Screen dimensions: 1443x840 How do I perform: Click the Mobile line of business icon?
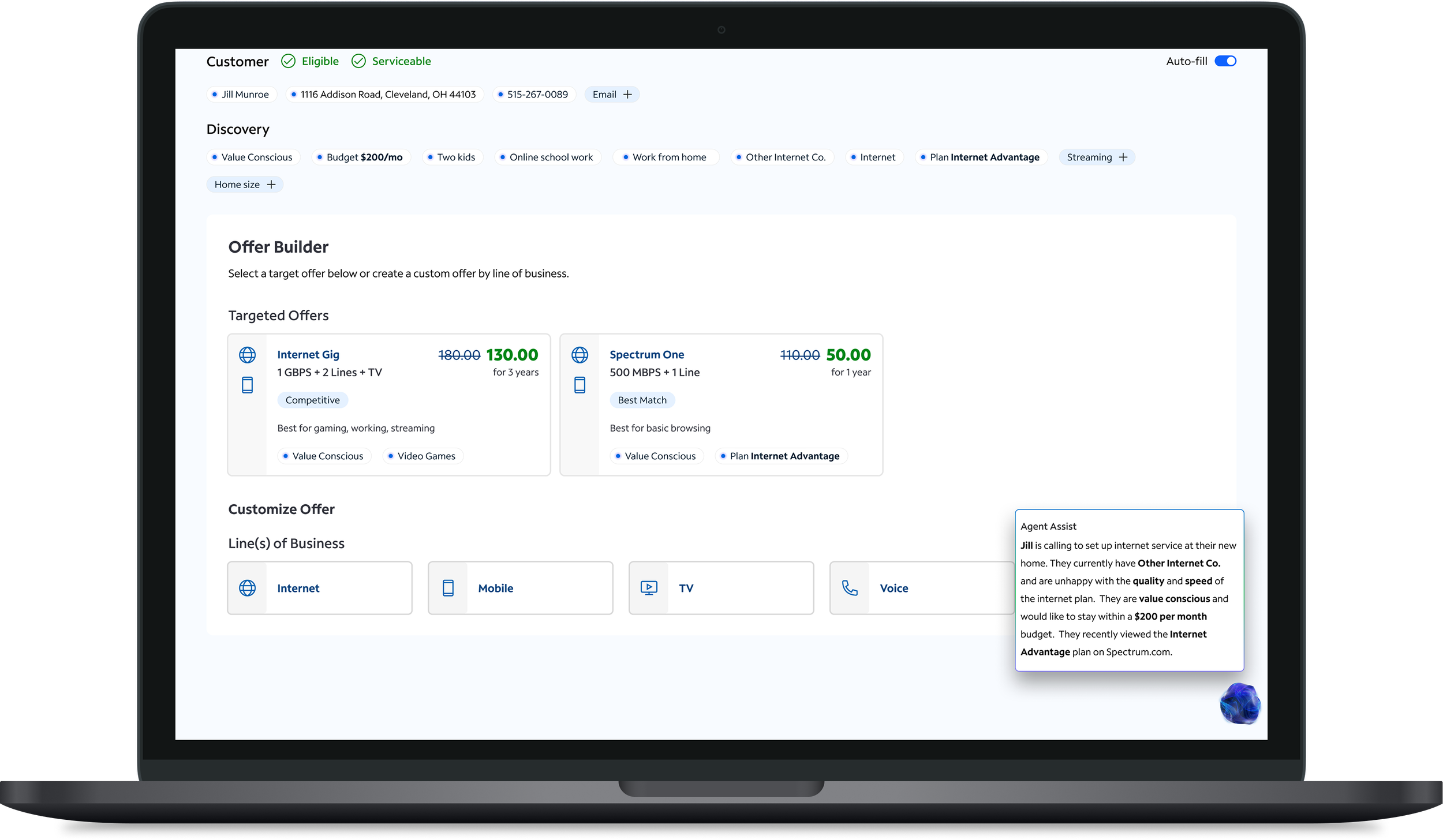448,588
